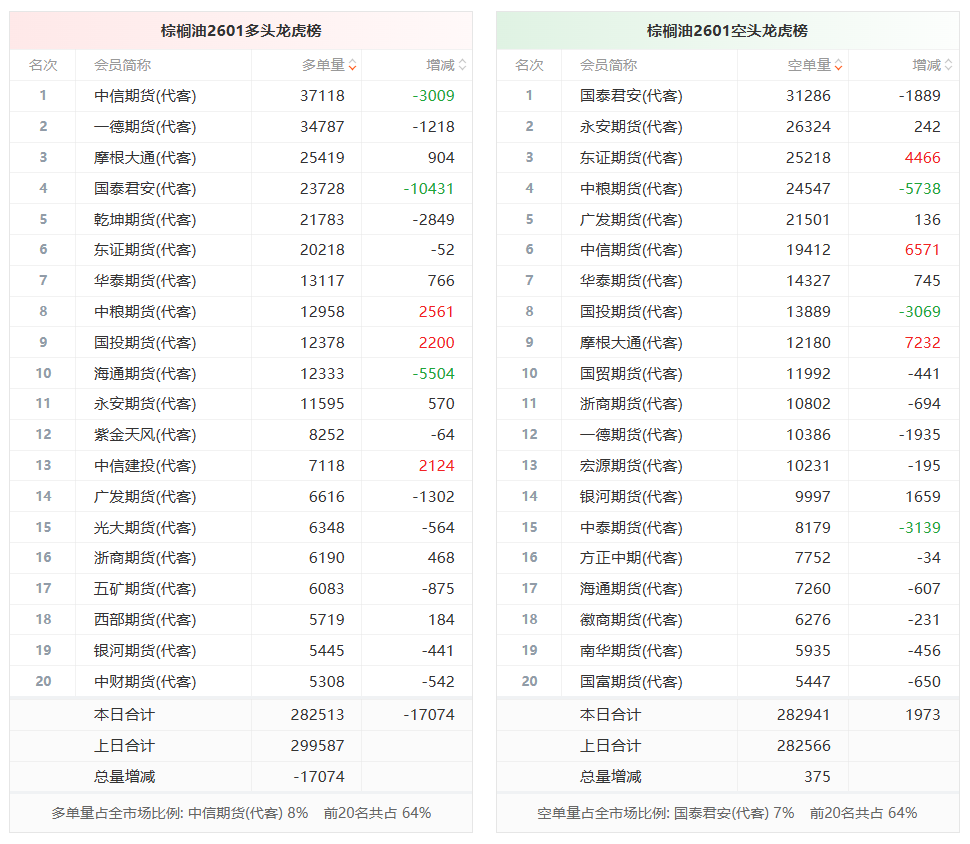Click red change value 2561

coord(437,312)
